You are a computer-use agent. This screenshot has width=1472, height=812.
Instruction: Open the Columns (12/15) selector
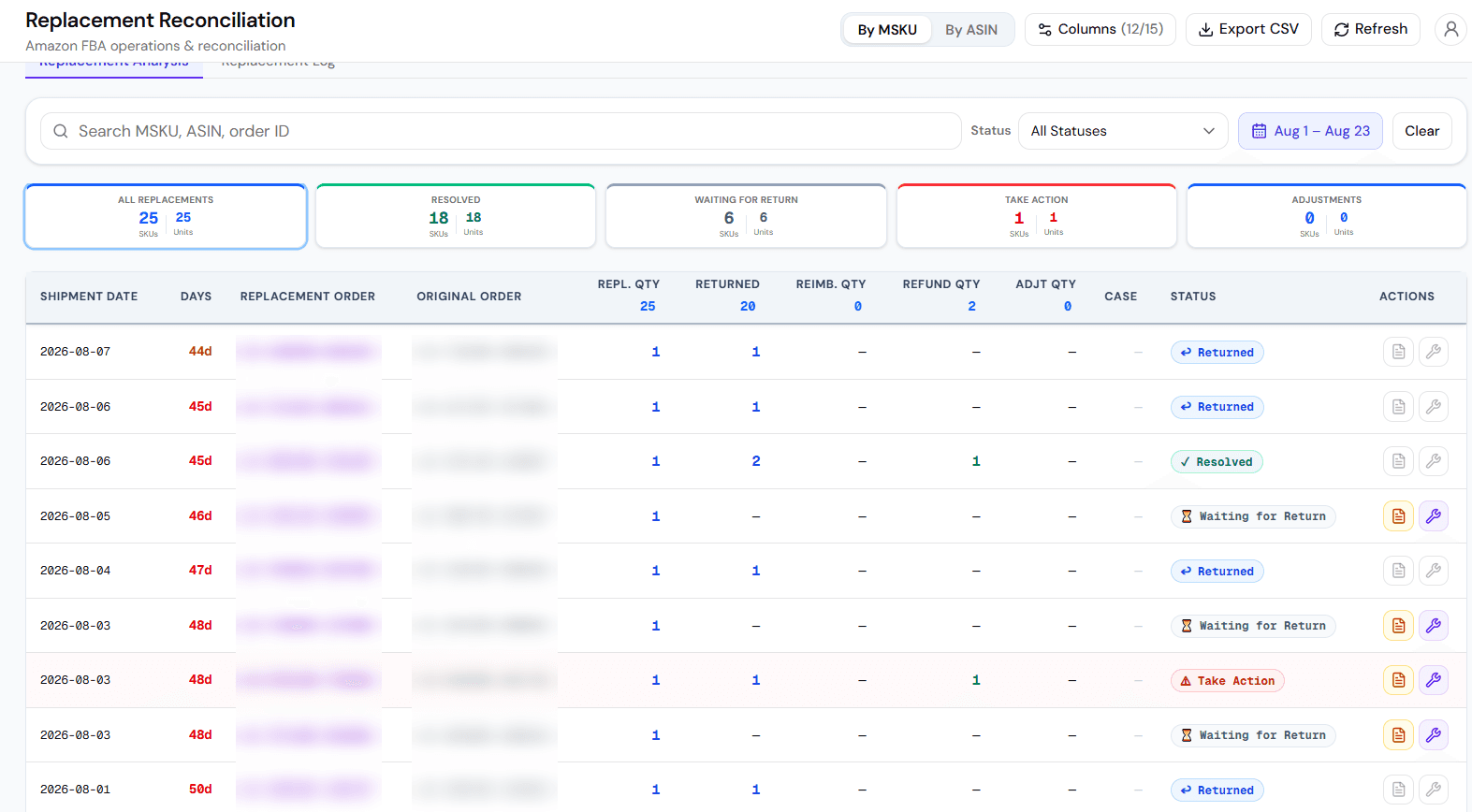(x=1100, y=29)
